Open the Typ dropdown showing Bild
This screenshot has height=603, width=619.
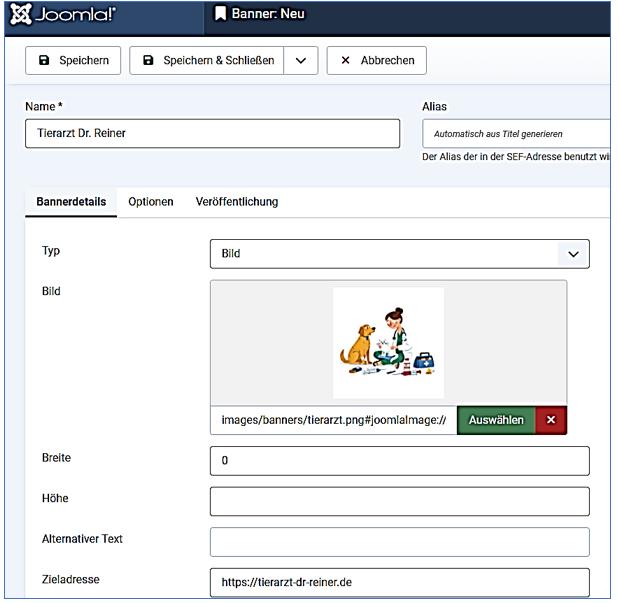click(399, 254)
